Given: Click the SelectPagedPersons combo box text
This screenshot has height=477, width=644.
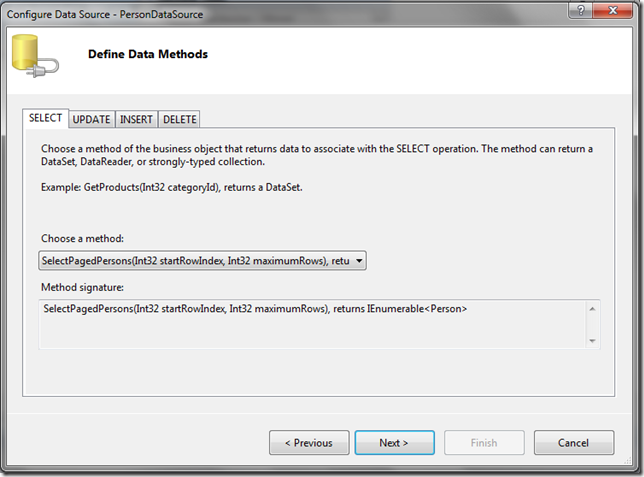Looking at the screenshot, I should (196, 260).
